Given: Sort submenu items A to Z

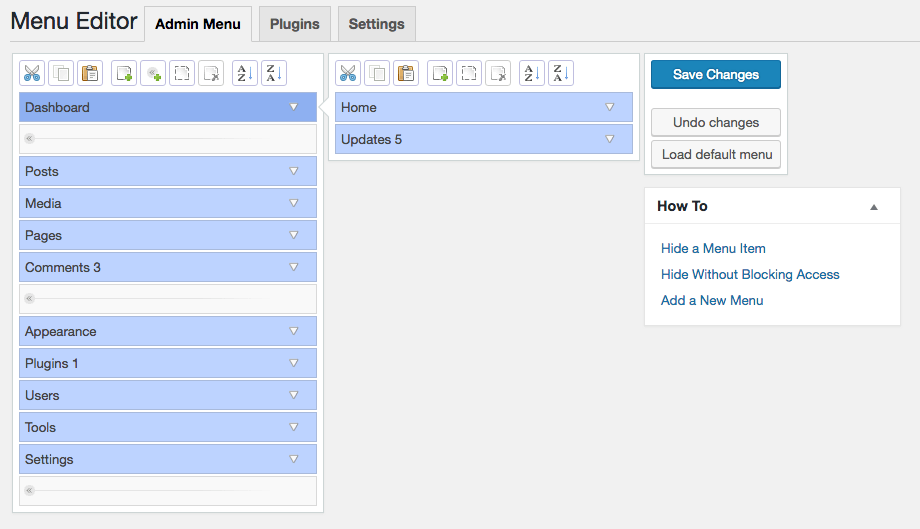Looking at the screenshot, I should (x=532, y=73).
